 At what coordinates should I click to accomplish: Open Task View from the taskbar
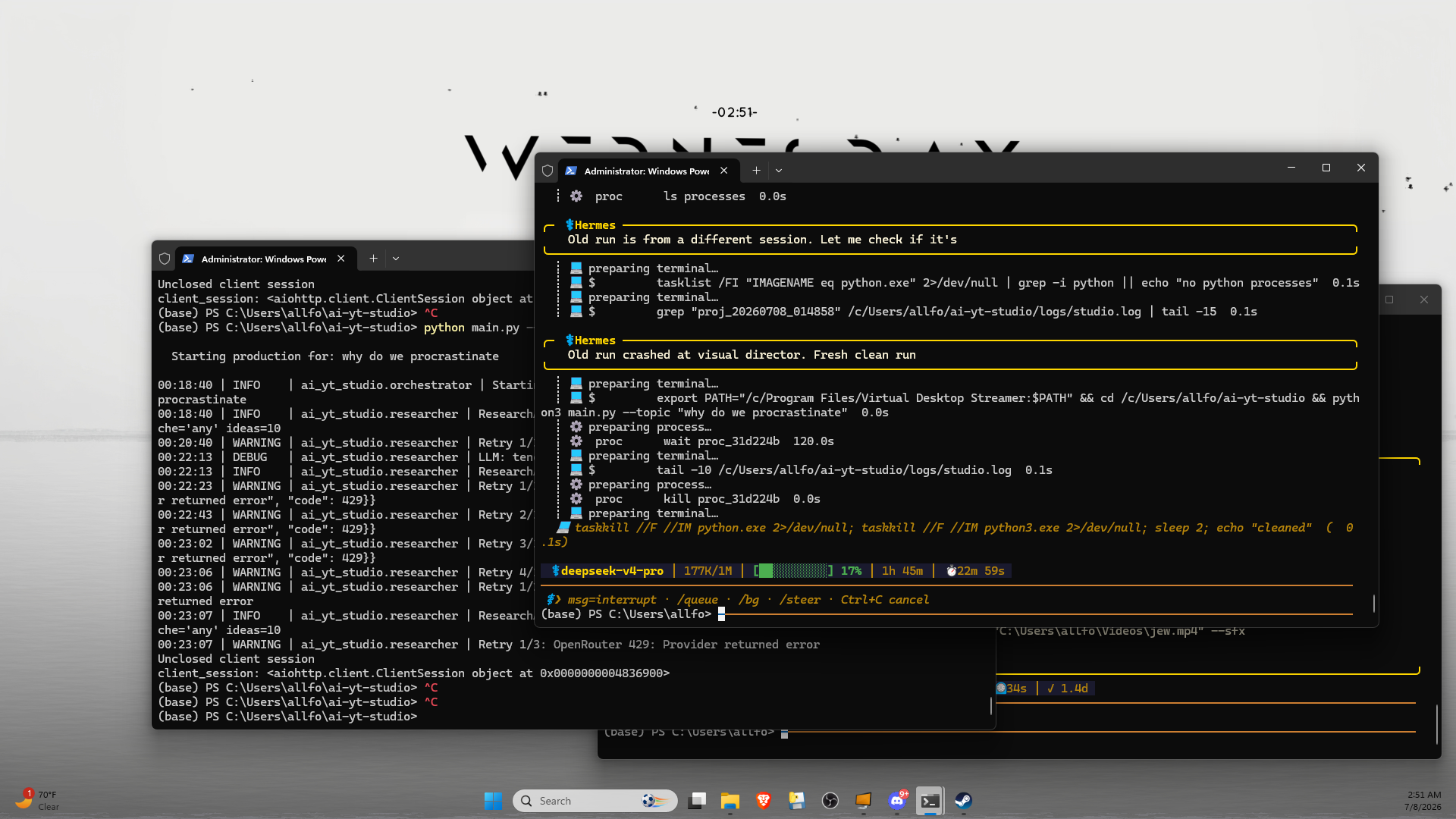697,801
